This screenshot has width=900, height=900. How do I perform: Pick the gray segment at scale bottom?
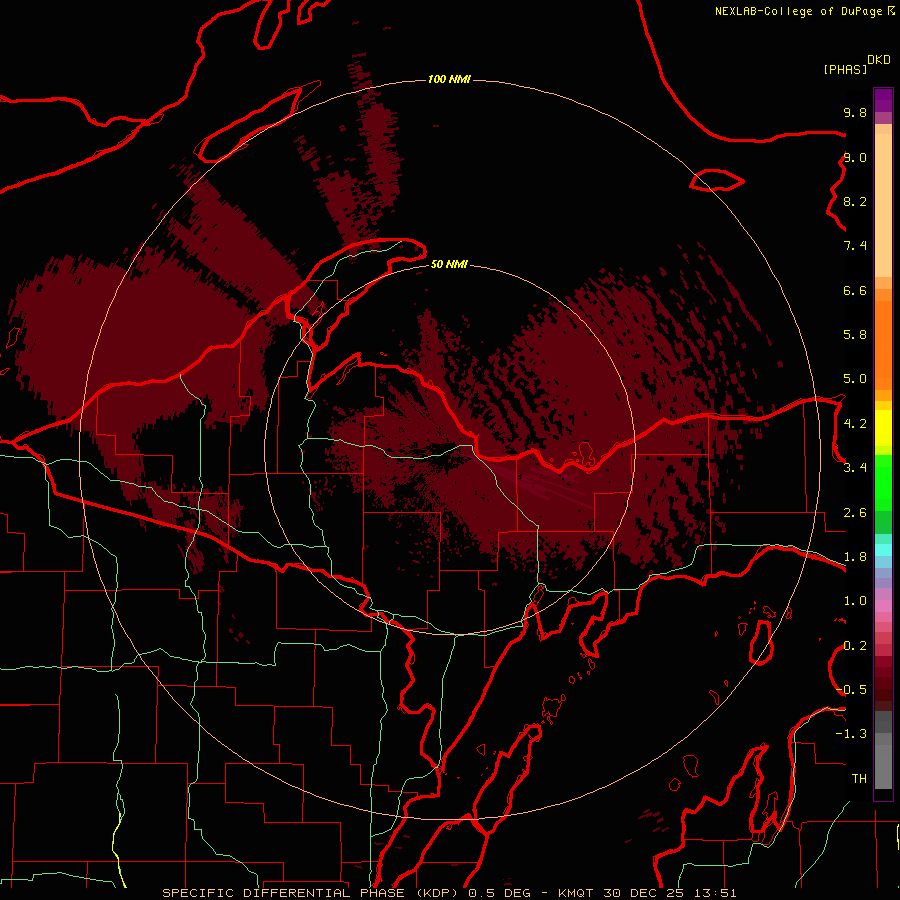click(883, 766)
